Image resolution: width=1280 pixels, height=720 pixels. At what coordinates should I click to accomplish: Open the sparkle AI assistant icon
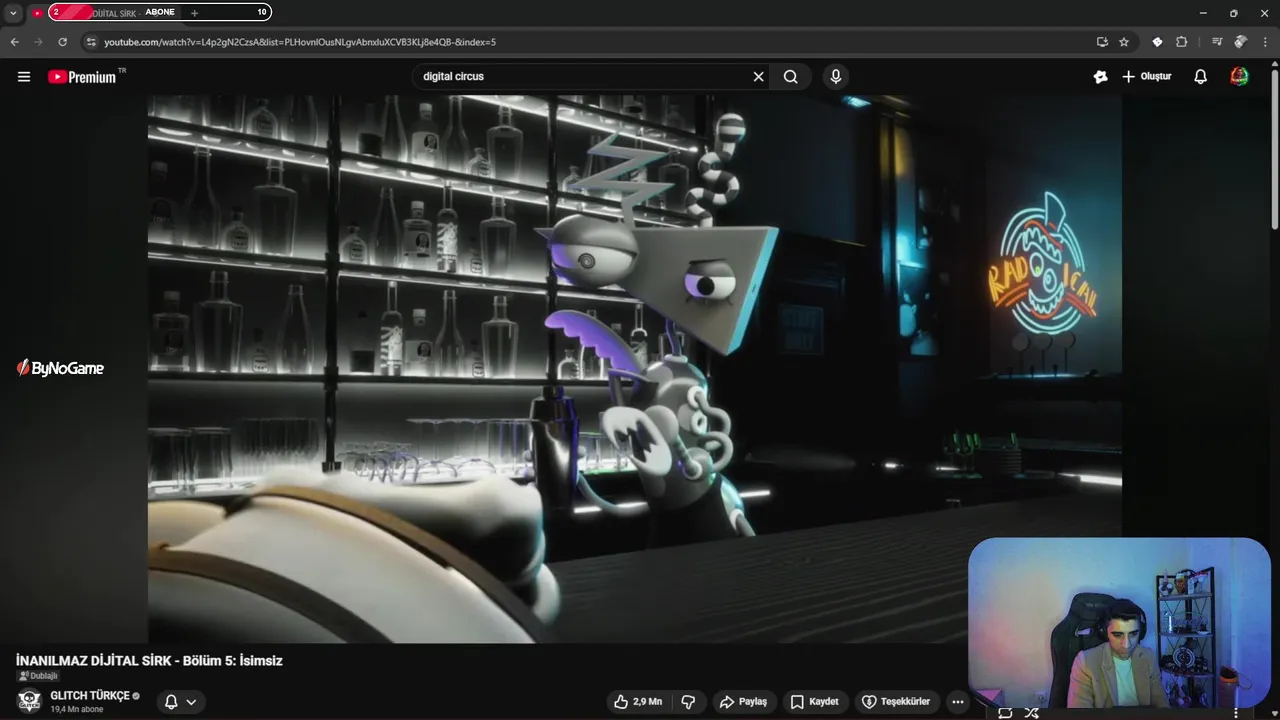1100,77
